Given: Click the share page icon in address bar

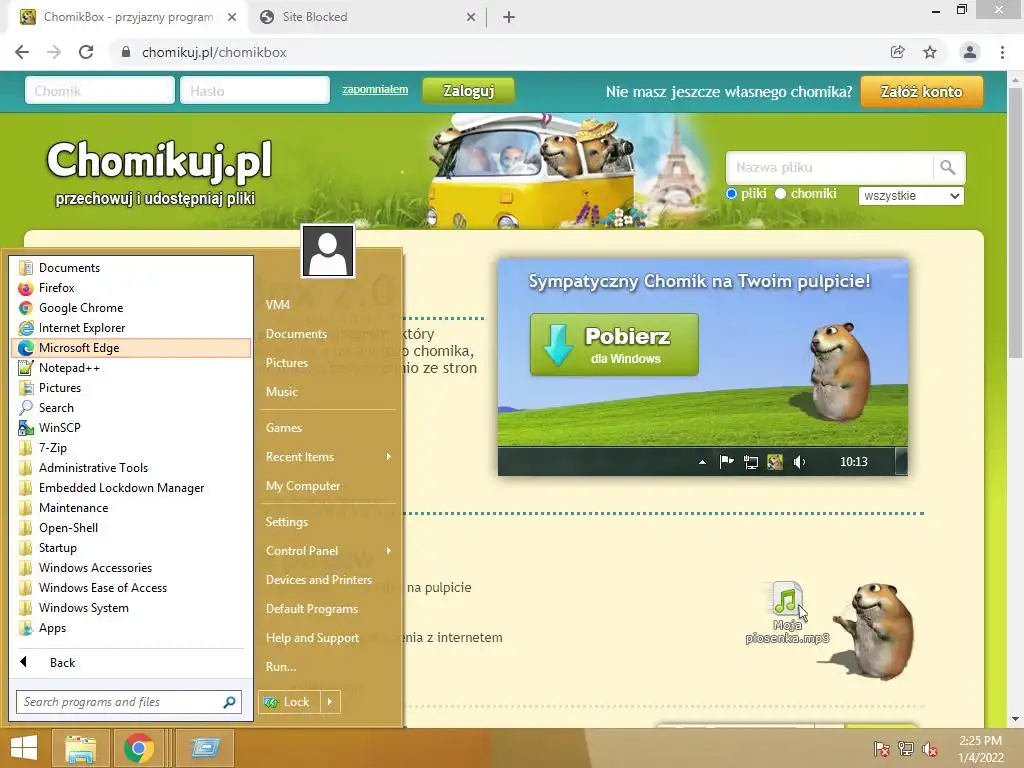Looking at the screenshot, I should 898,52.
